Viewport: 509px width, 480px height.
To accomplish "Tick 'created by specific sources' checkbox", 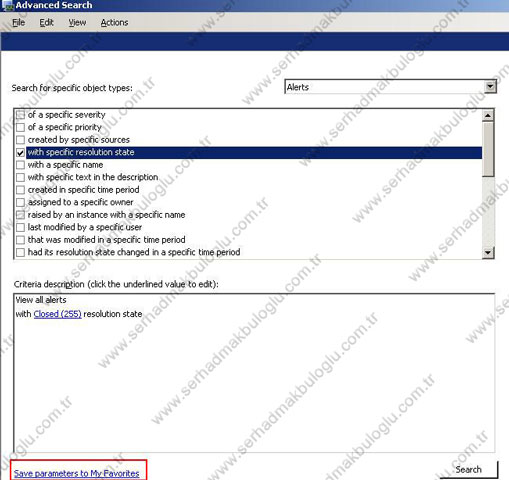I will coord(20,140).
